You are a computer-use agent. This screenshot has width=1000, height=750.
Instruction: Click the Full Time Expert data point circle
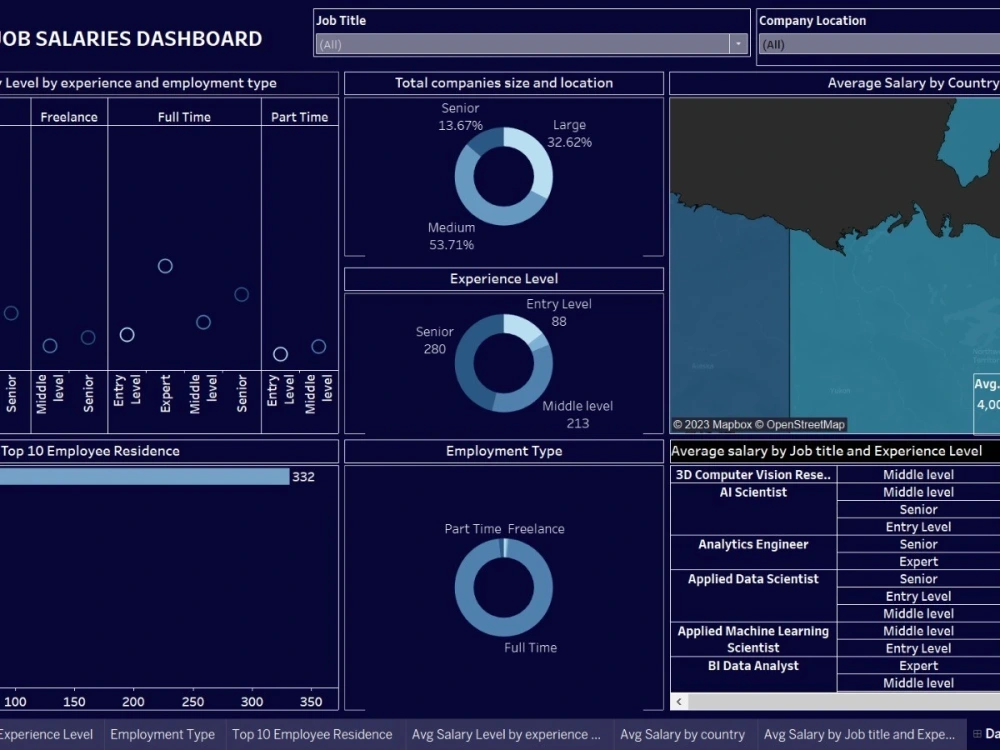point(165,266)
